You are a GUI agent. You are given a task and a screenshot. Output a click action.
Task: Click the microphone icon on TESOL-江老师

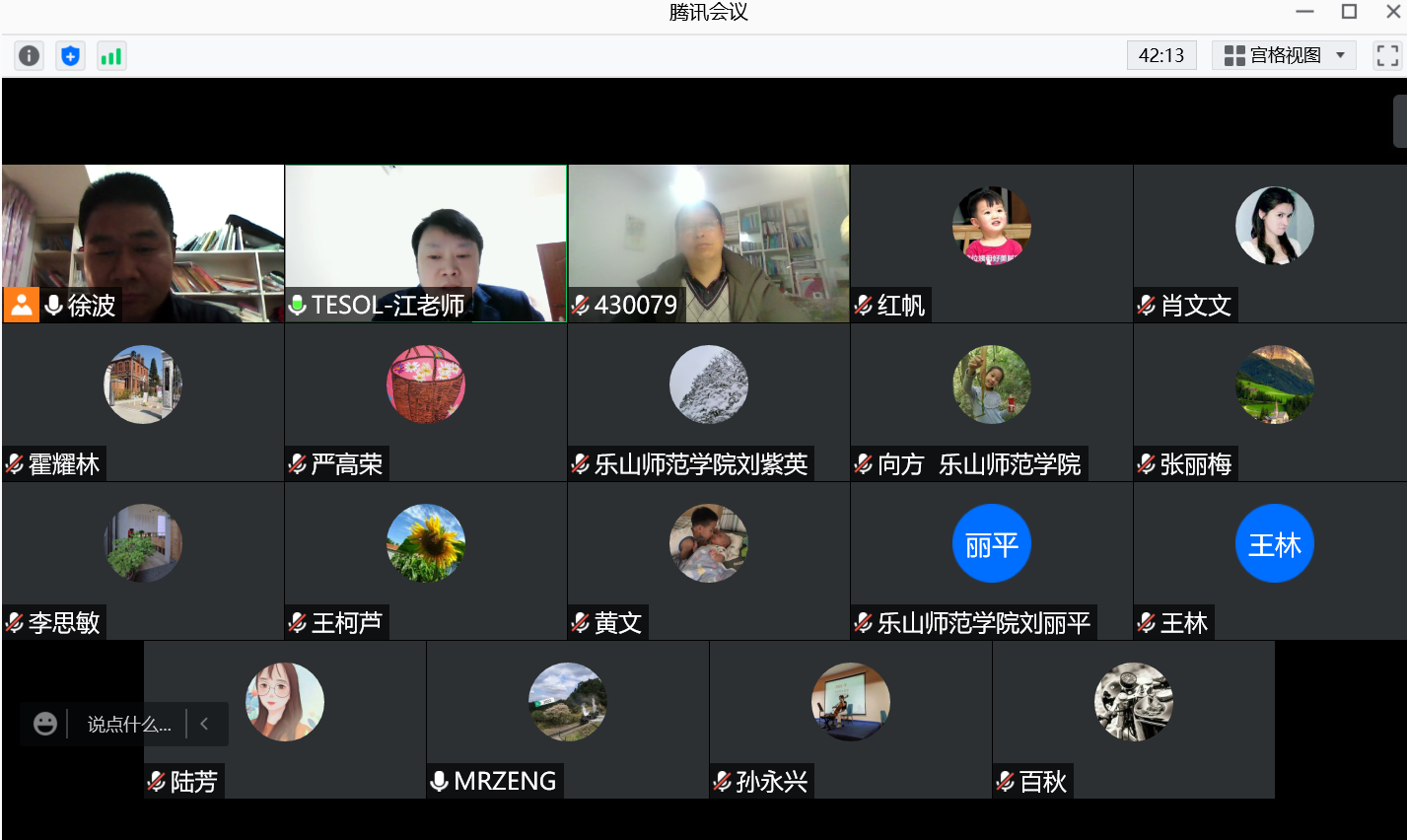pyautogui.click(x=298, y=306)
